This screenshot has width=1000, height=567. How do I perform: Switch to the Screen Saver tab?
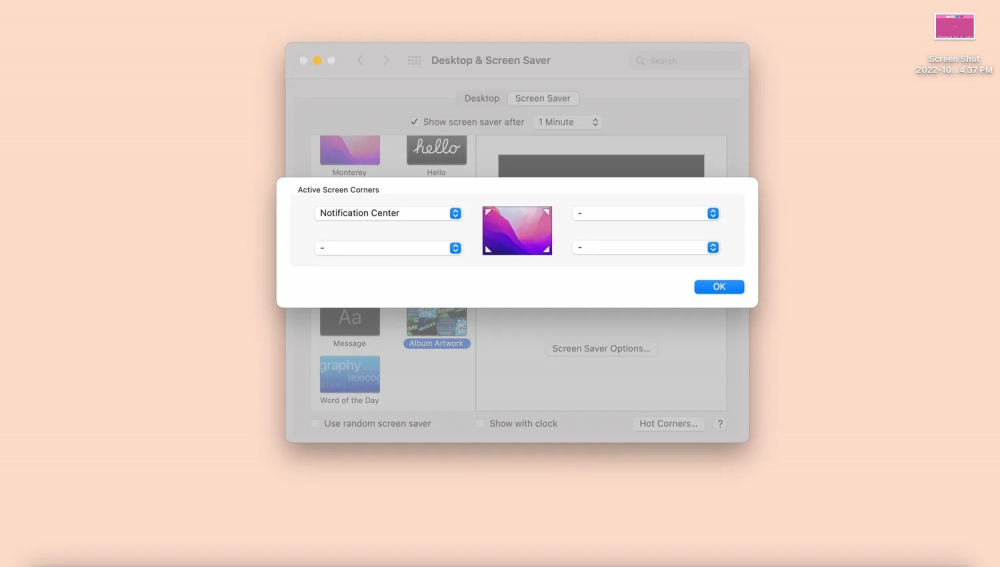click(543, 99)
